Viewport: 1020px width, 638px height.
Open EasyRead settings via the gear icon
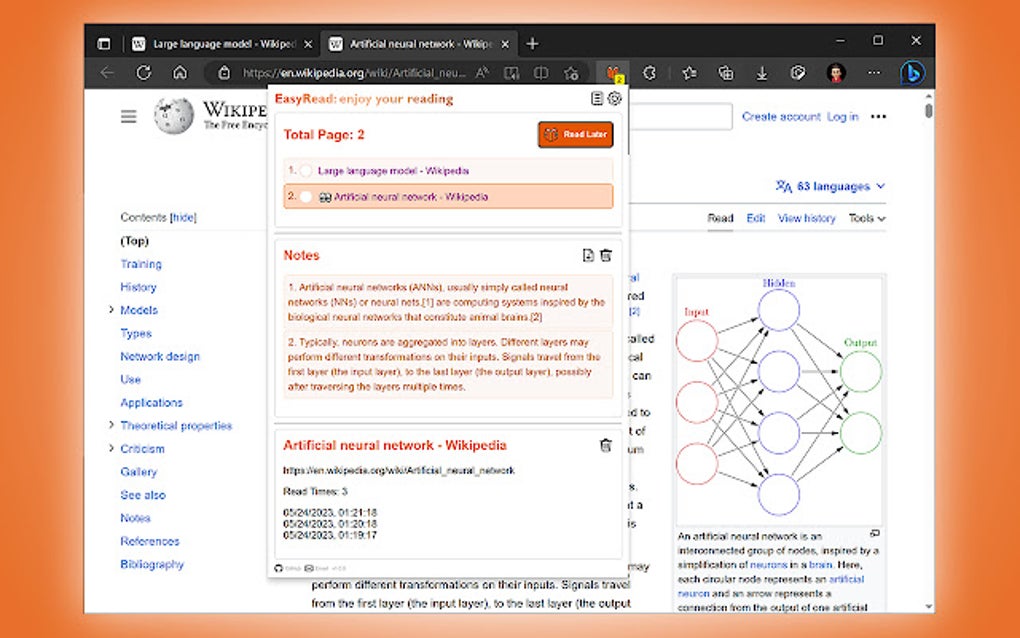coord(614,98)
